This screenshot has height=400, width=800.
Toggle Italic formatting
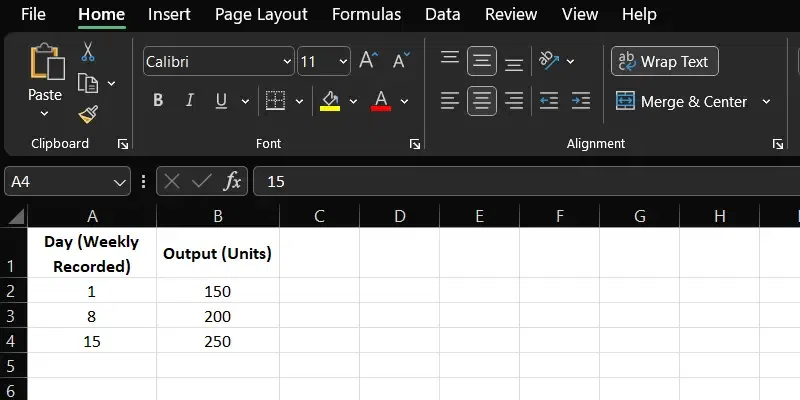(189, 101)
